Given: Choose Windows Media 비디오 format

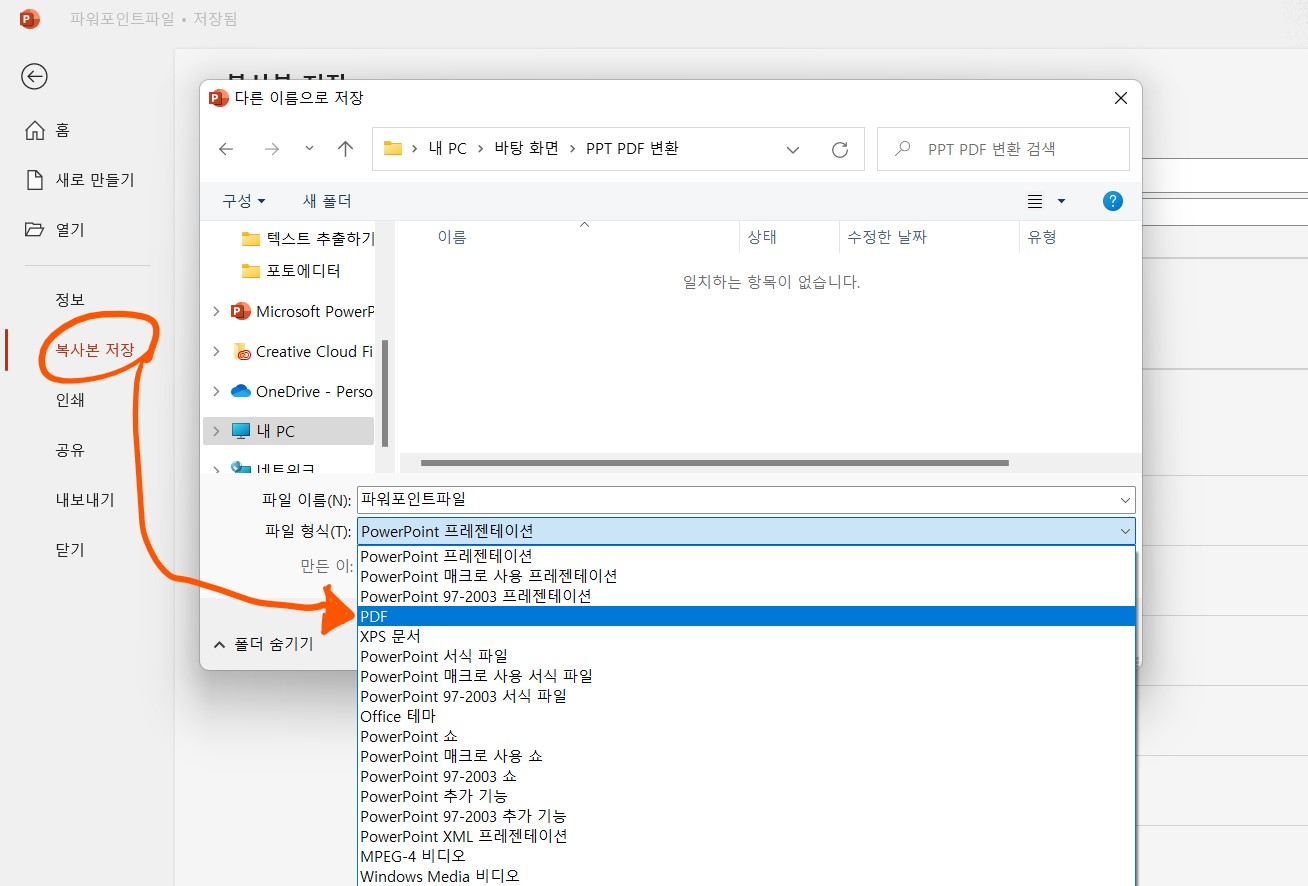Looking at the screenshot, I should point(746,876).
